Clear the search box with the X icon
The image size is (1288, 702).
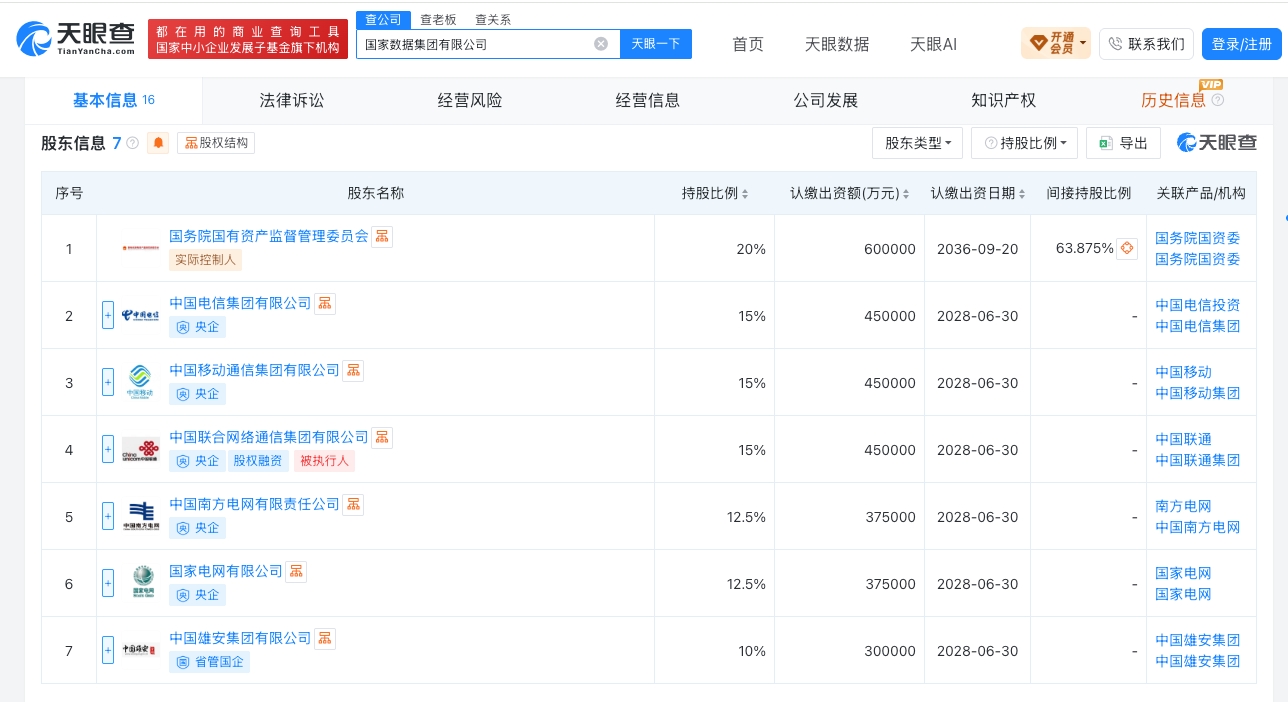601,44
